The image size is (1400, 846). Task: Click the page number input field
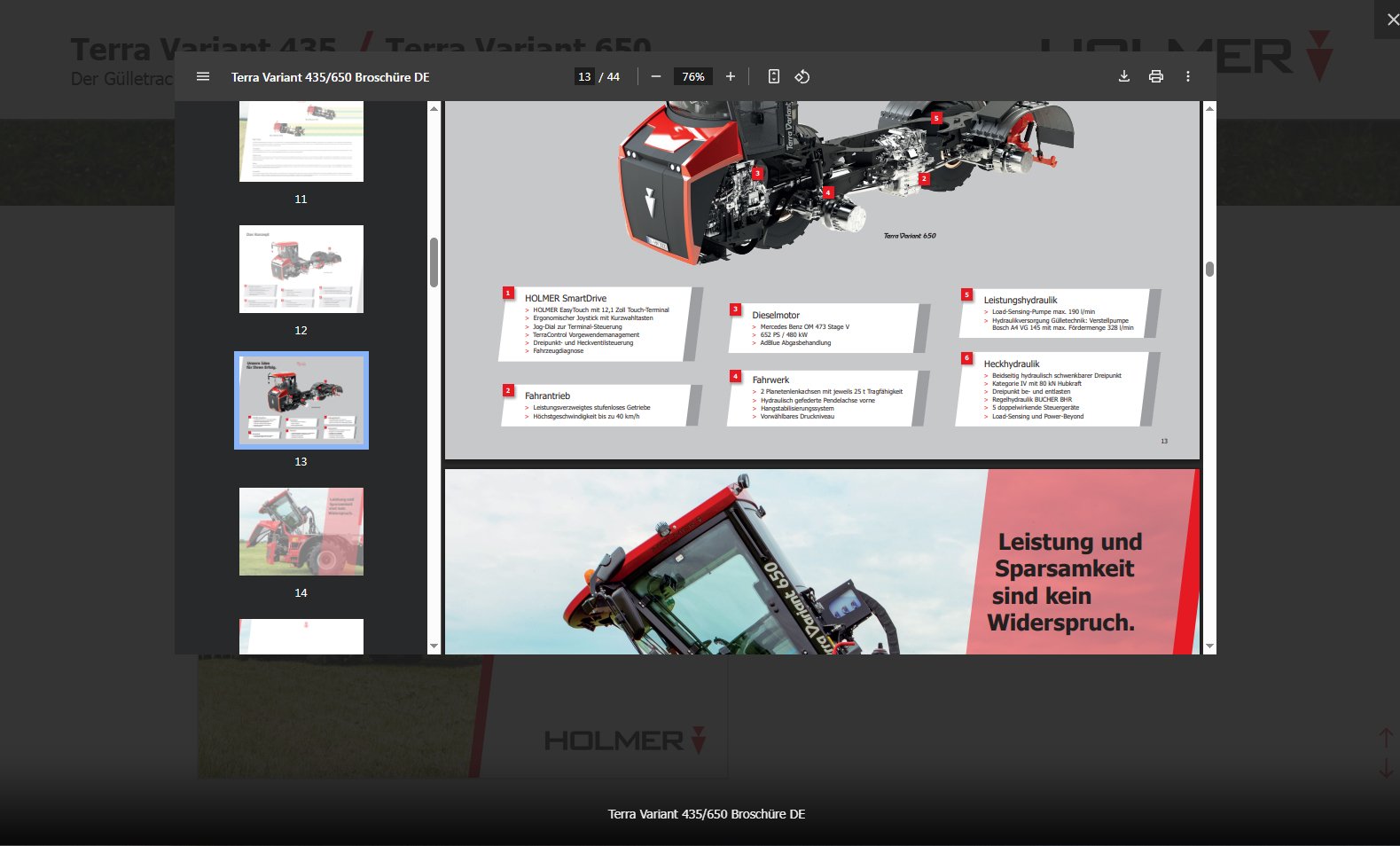(x=584, y=77)
